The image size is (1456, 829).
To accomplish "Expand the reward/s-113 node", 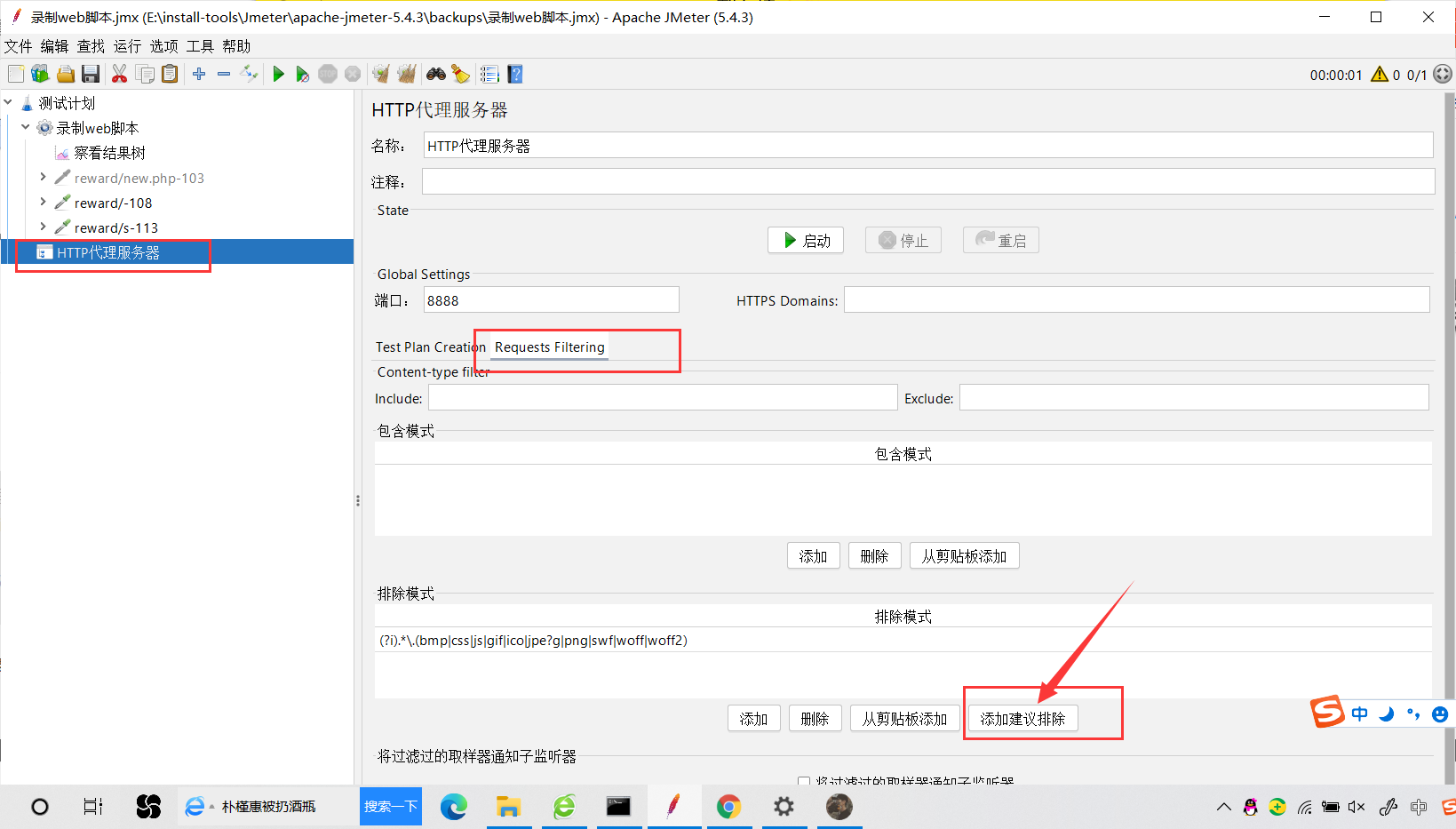I will pyautogui.click(x=43, y=227).
